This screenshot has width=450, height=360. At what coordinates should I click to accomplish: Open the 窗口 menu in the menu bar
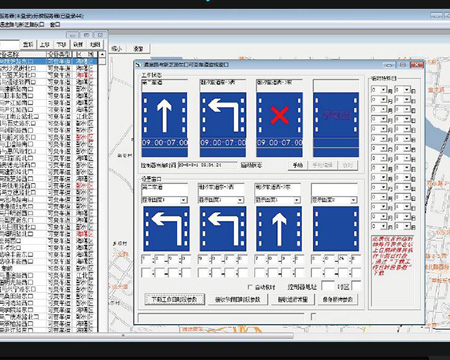55,24
